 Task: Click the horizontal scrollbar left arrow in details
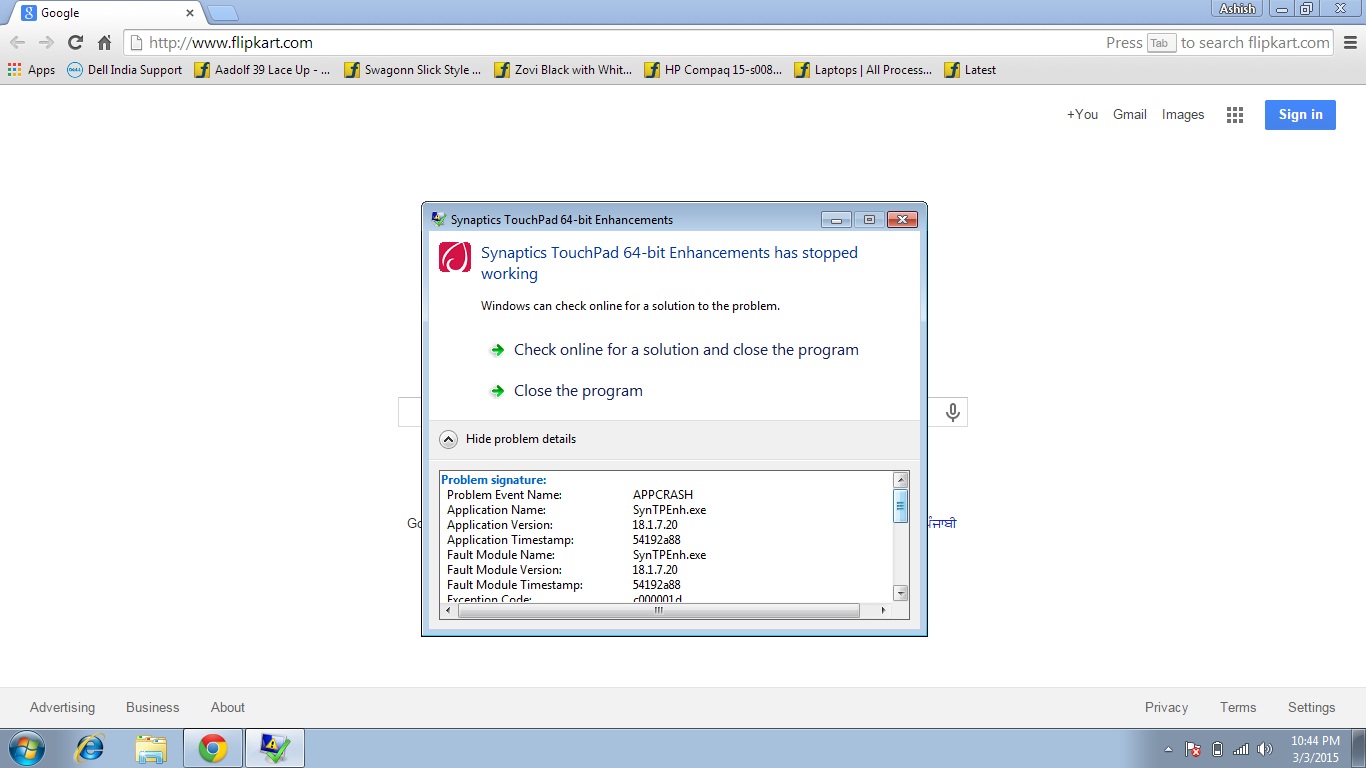pos(450,610)
